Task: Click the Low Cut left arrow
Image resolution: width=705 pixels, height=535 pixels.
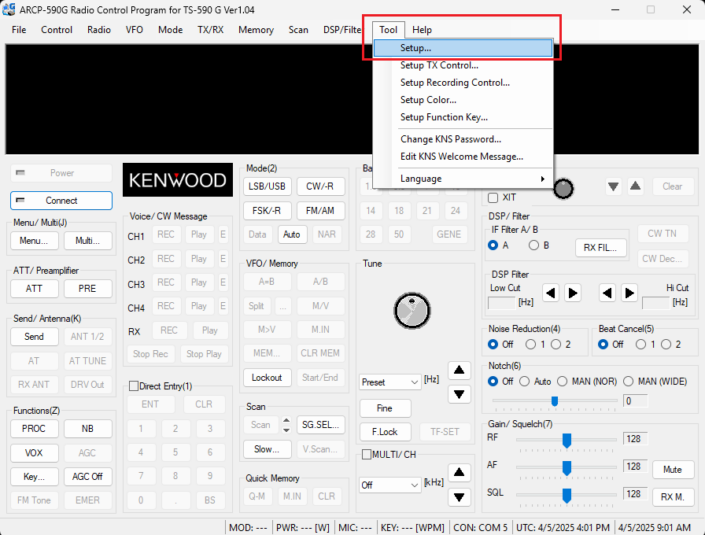Action: pyautogui.click(x=550, y=293)
